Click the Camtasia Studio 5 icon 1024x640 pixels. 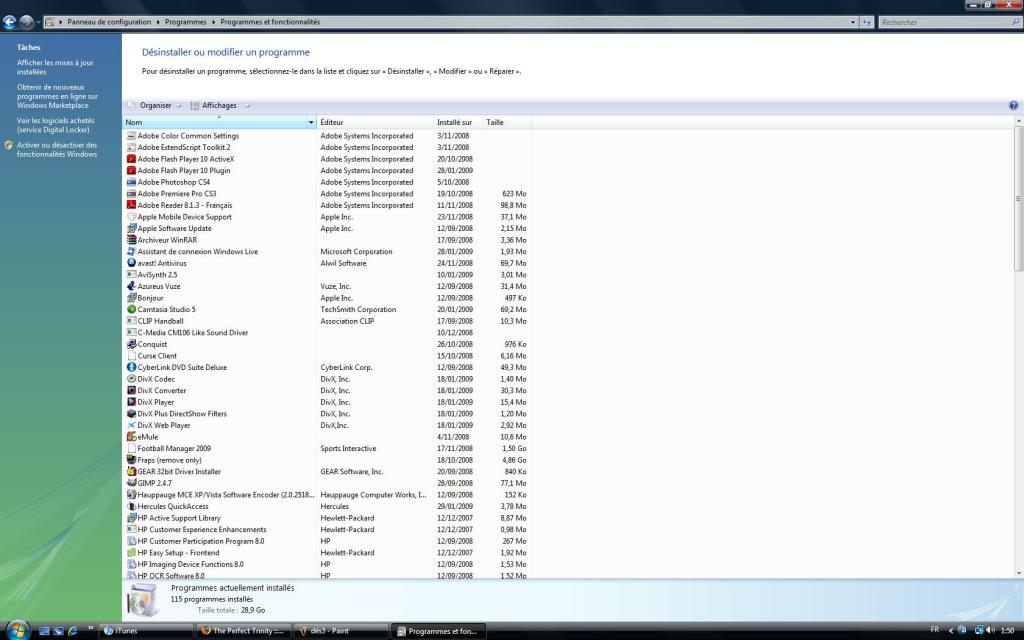click(x=131, y=310)
